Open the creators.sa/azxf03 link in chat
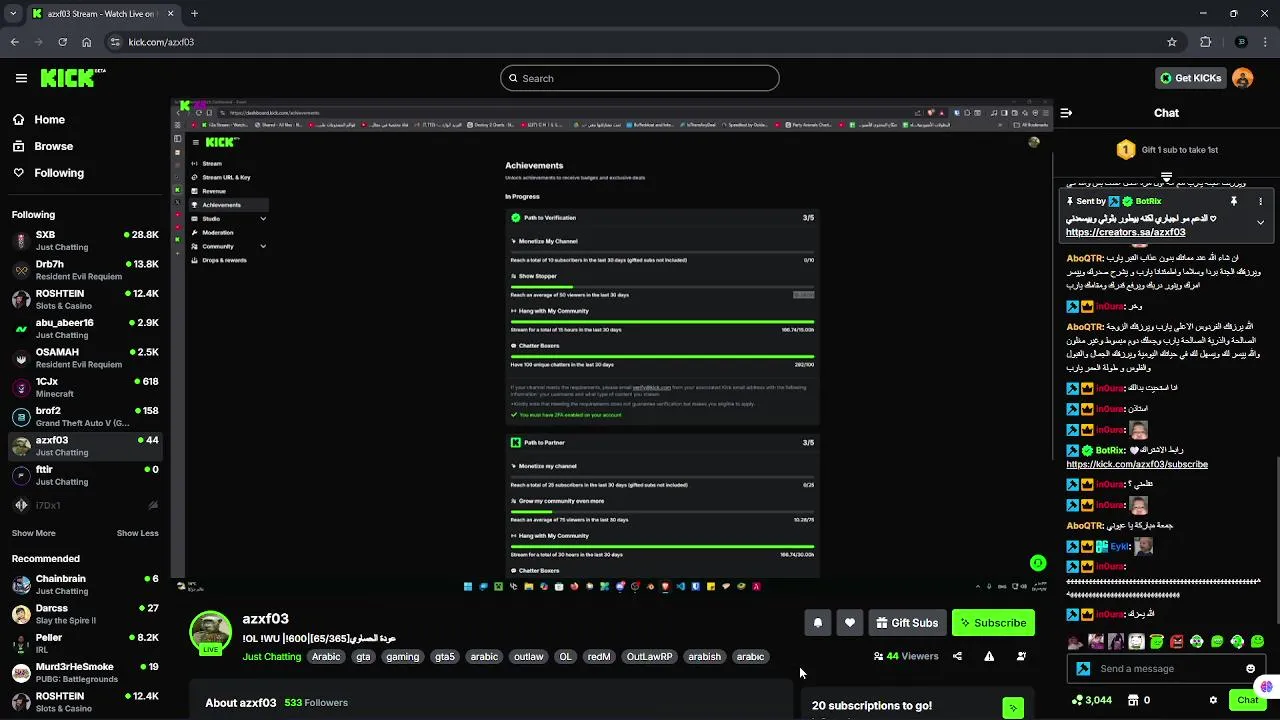 (1125, 232)
